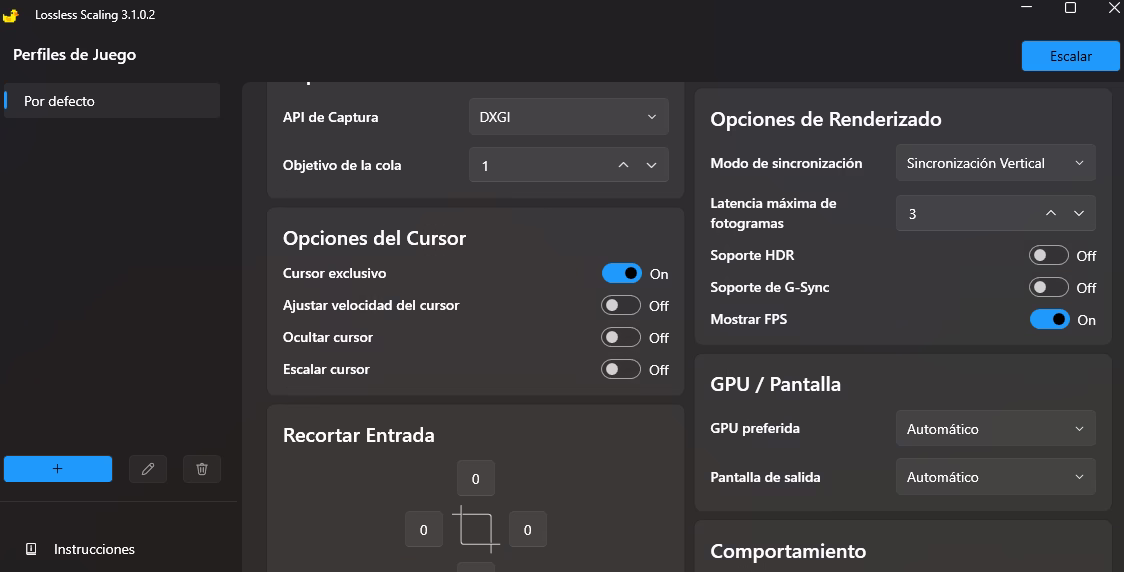Maximize the Lossless Scaling window
This screenshot has height=572, width=1124.
click(1070, 7)
